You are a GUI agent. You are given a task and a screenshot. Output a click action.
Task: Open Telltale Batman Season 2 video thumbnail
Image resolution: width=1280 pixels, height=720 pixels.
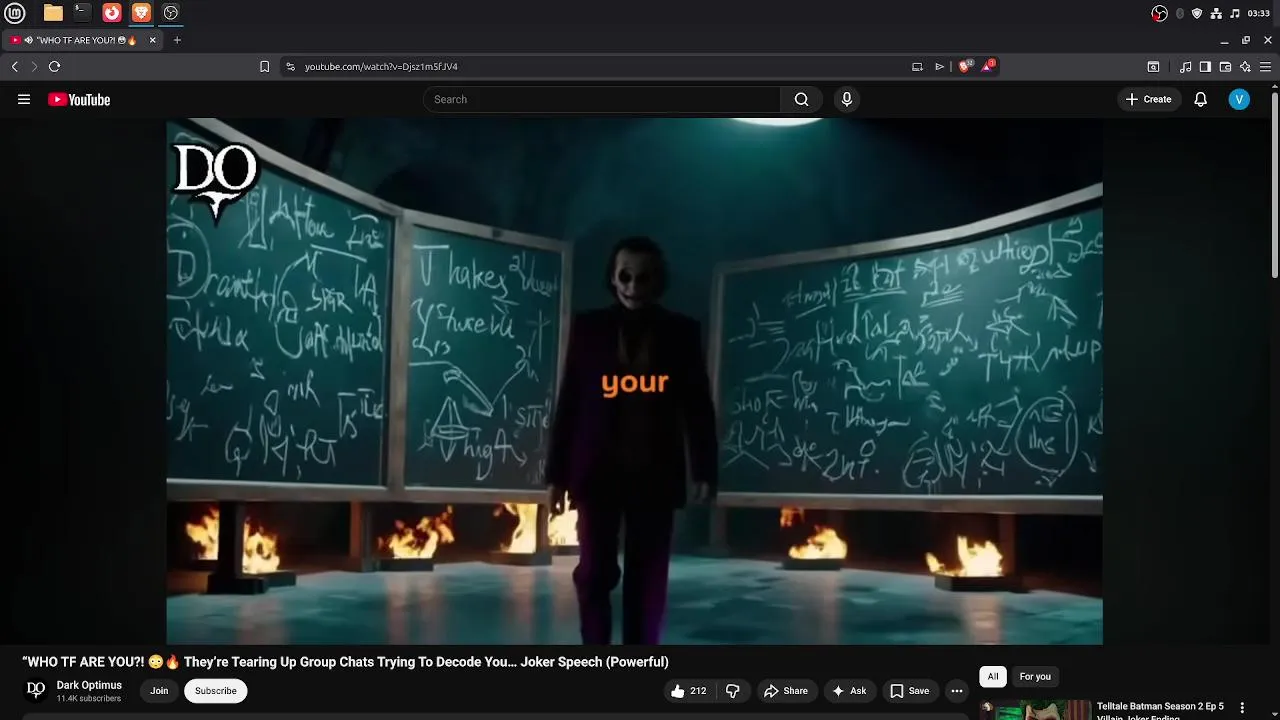pos(1035,709)
